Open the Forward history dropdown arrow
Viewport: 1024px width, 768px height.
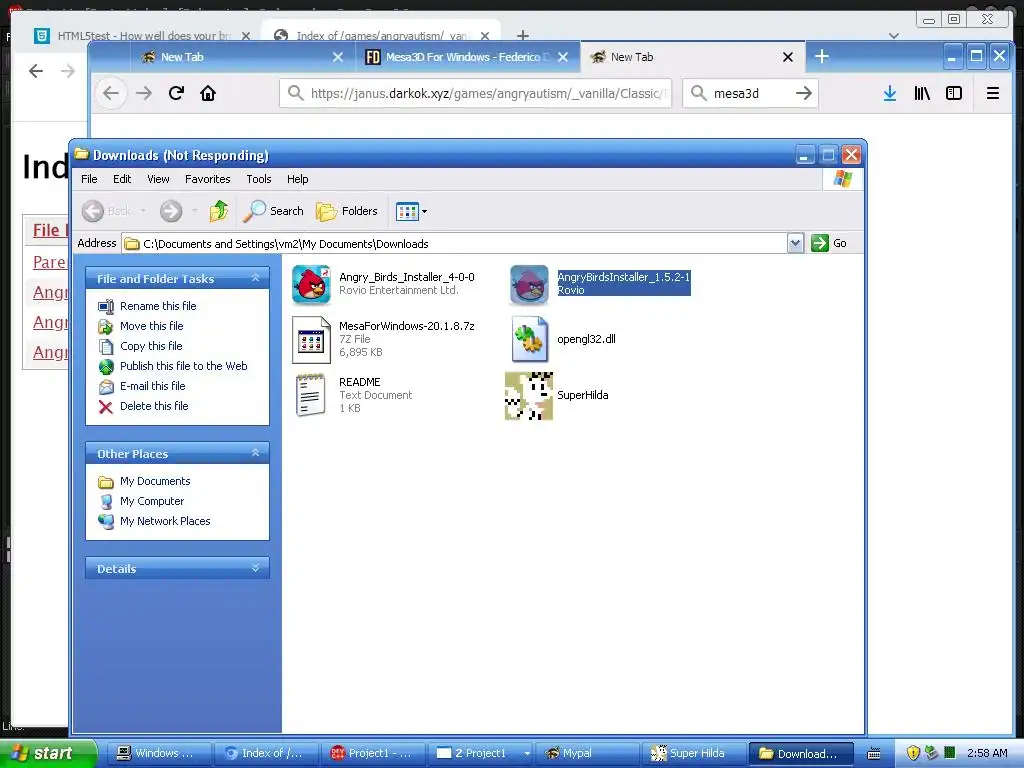point(195,211)
